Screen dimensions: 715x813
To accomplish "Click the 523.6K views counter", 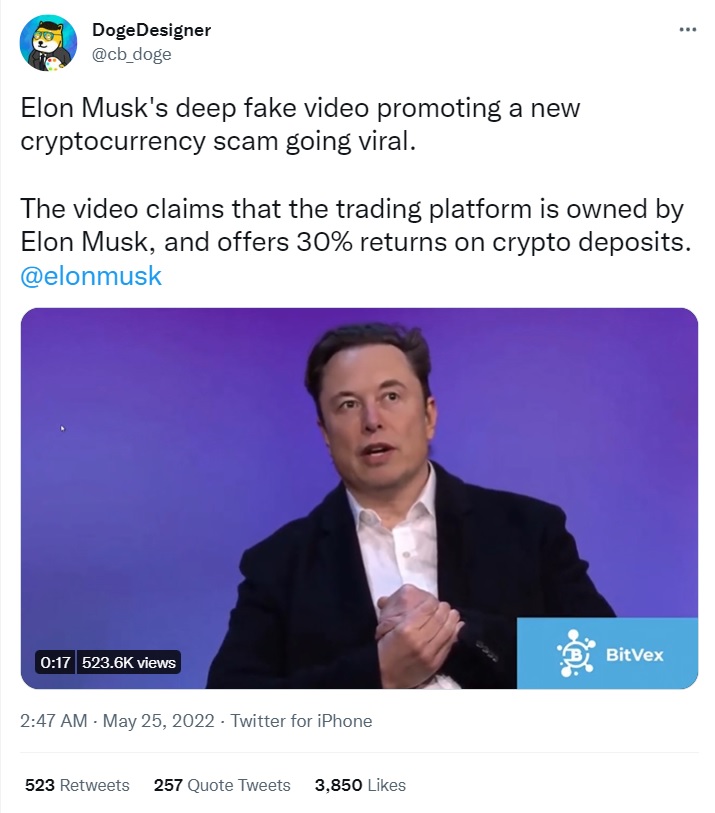I will [127, 662].
